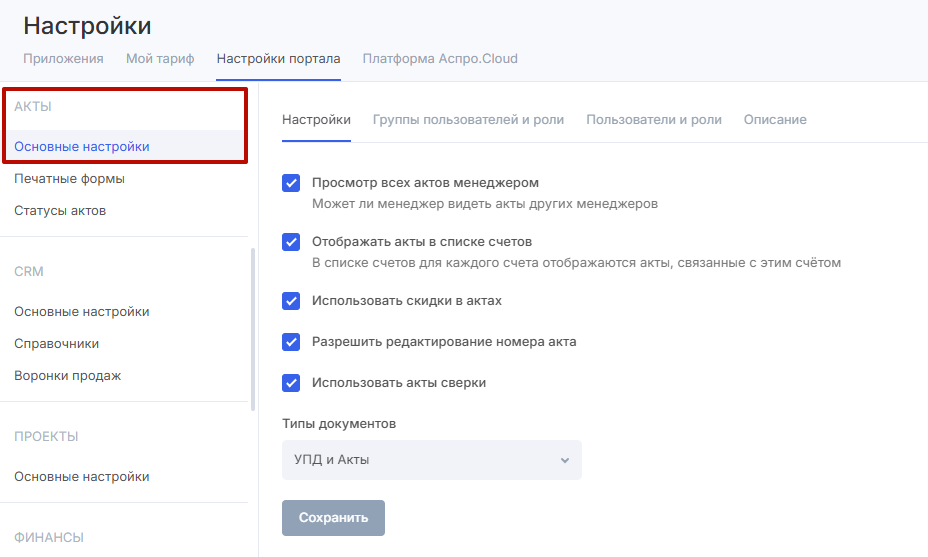Select 'Статусы актов' sidebar item
The width and height of the screenshot is (928, 557).
60,211
